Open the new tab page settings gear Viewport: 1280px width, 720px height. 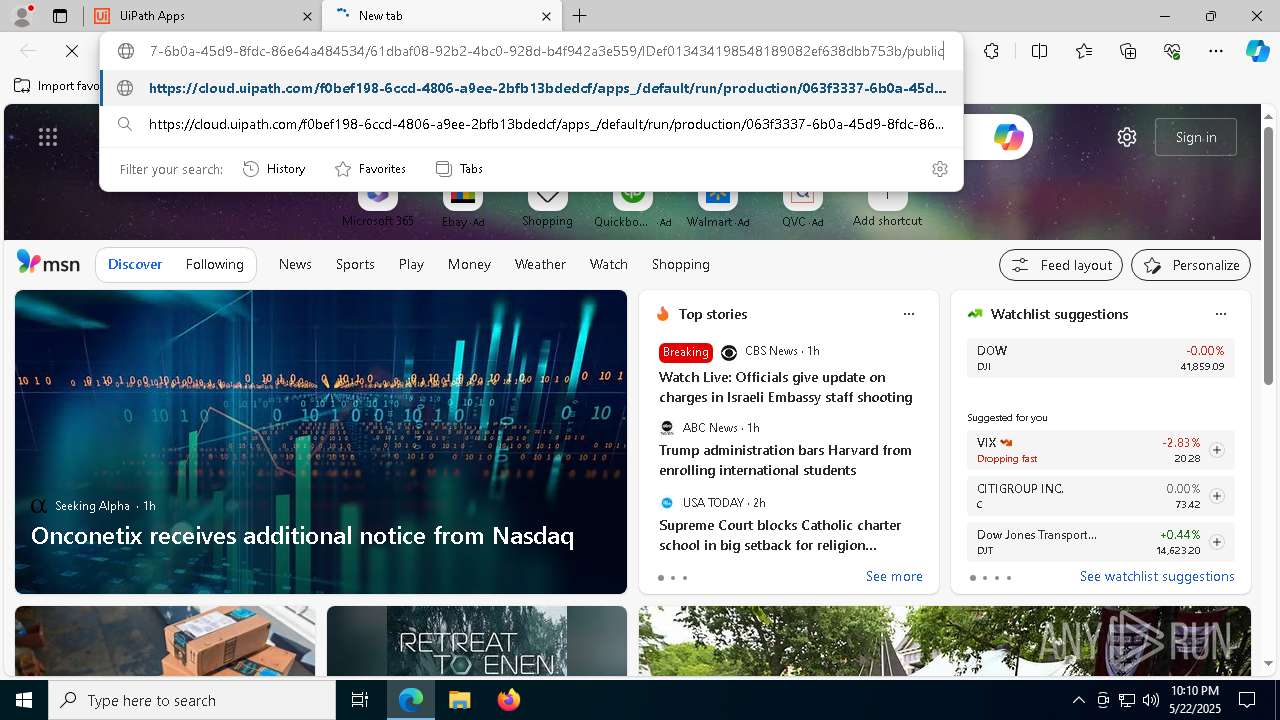[x=1127, y=137]
